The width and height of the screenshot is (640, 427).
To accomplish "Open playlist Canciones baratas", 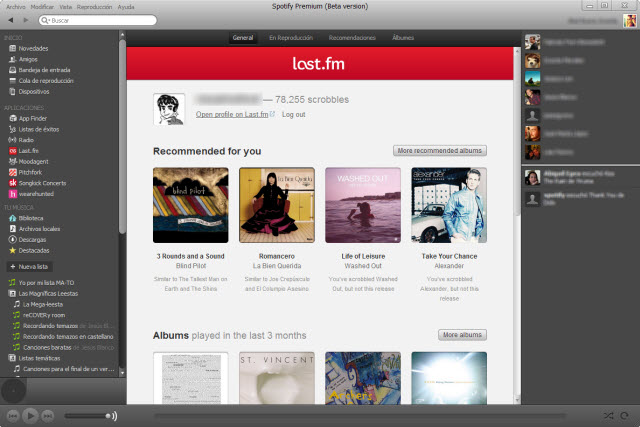I will [x=47, y=347].
